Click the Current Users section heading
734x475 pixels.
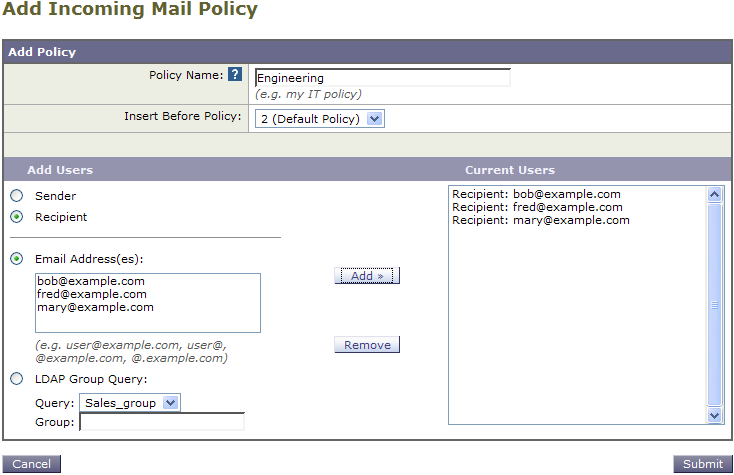click(x=510, y=170)
